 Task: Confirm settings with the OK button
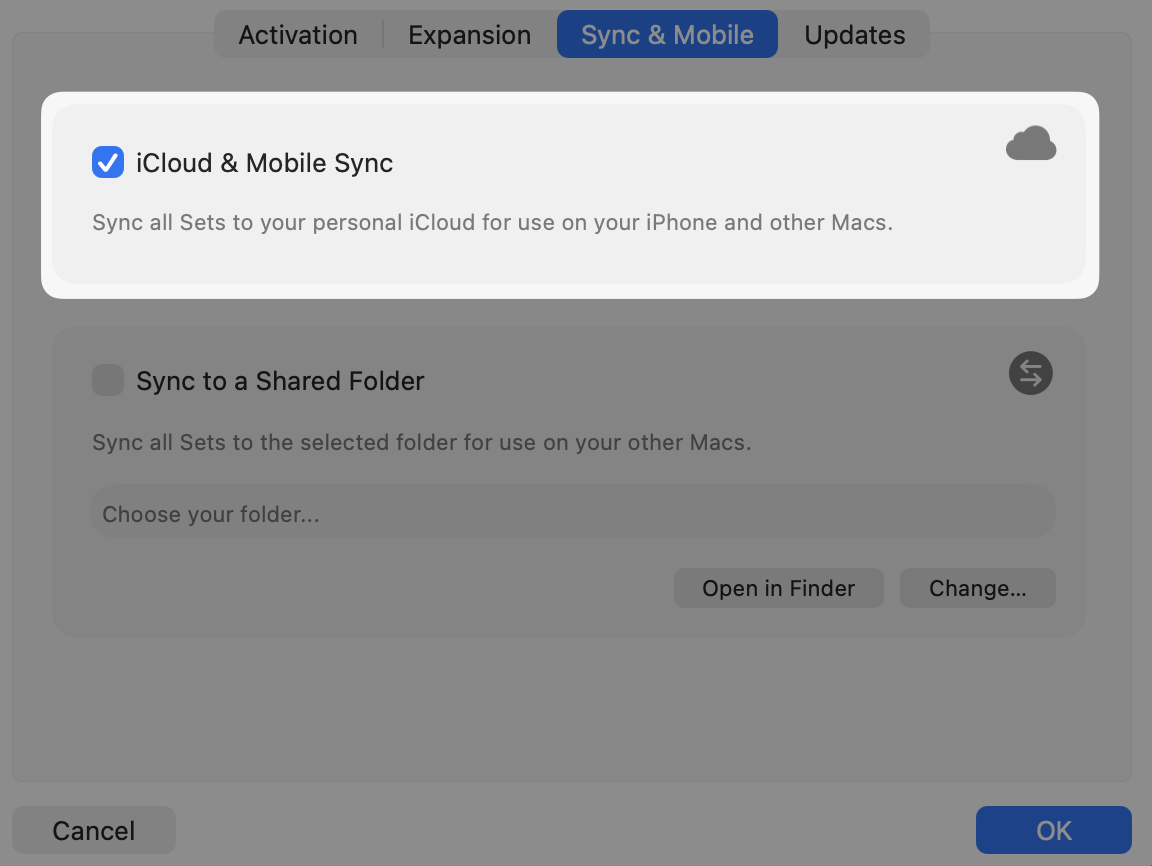pos(1053,831)
